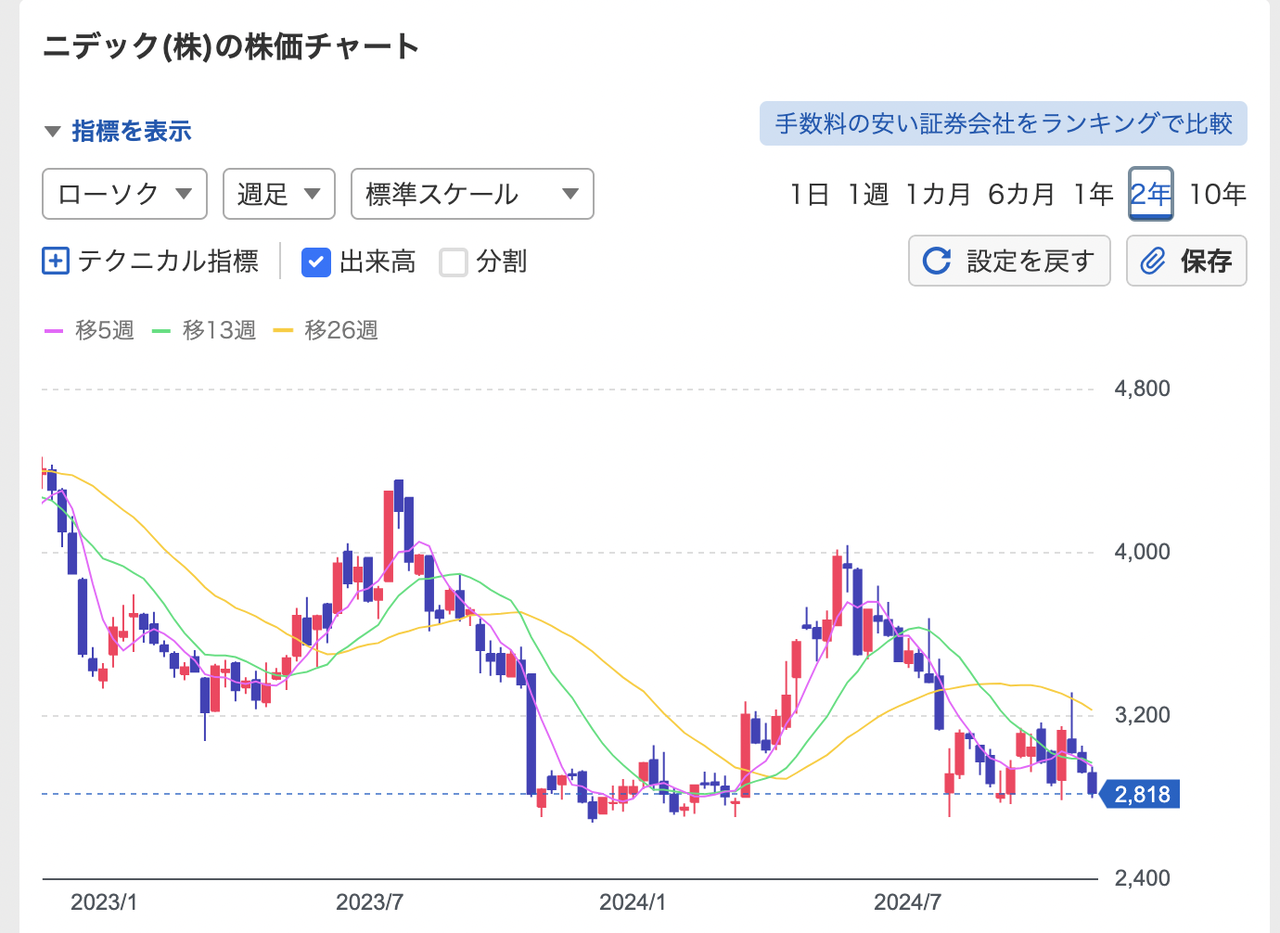
Task: Click the 保存 button label
Action: [1206, 262]
